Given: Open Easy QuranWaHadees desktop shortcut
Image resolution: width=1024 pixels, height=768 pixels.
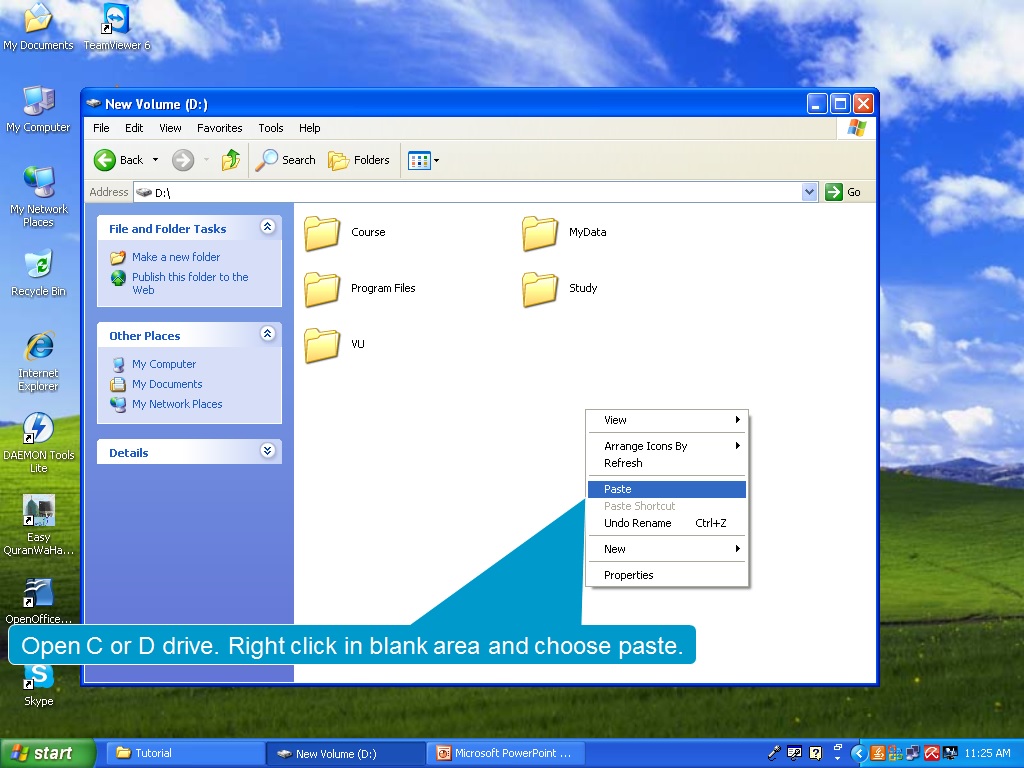Looking at the screenshot, I should pyautogui.click(x=38, y=525).
